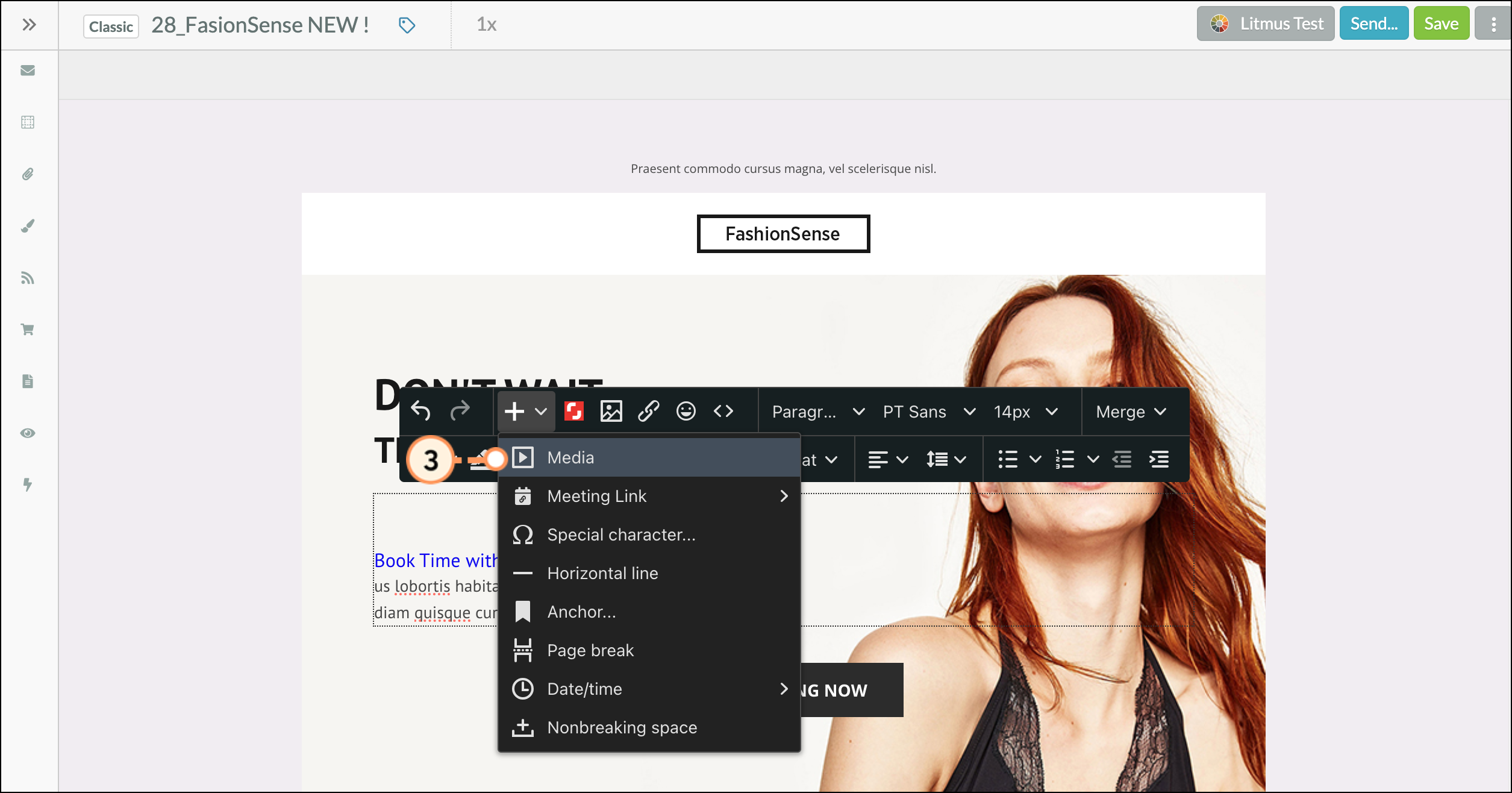Redo the last edit

click(x=460, y=411)
